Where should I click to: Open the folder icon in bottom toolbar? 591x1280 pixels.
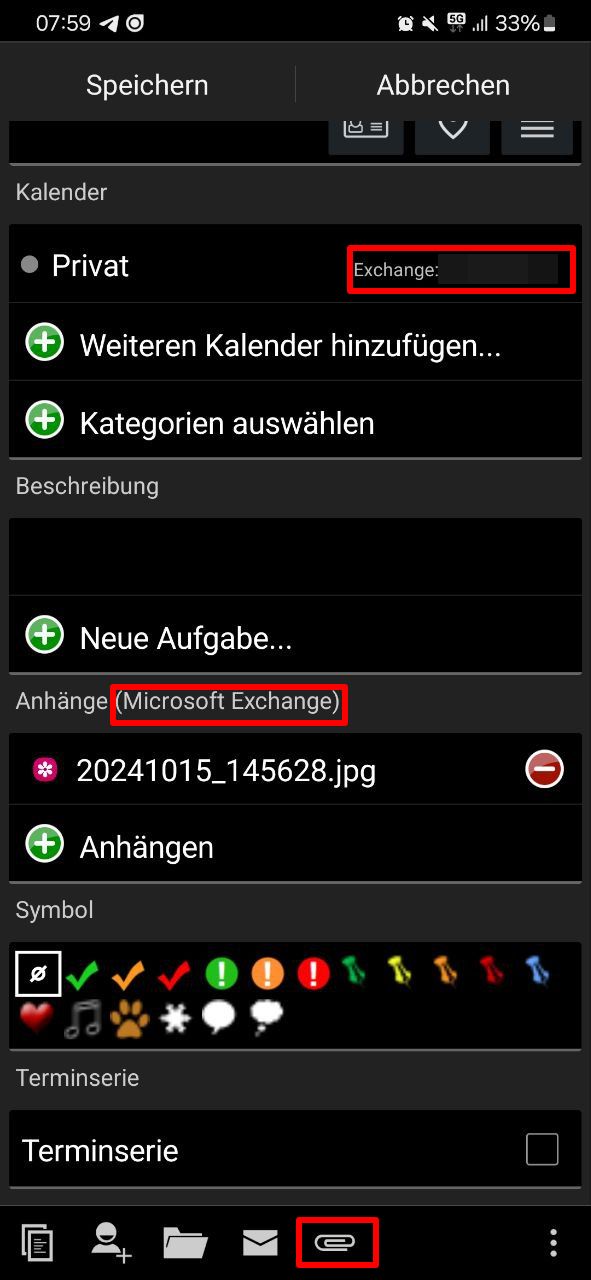click(185, 1242)
